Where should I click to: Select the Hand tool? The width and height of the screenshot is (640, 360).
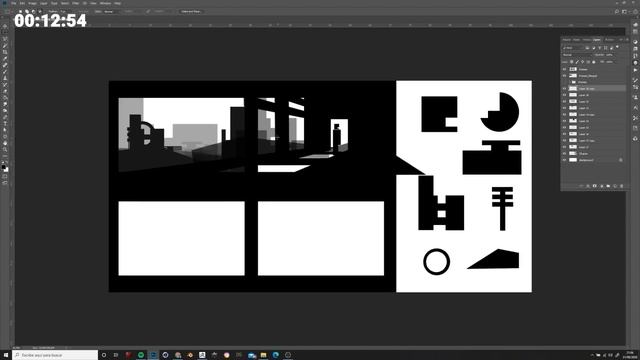click(x=5, y=143)
